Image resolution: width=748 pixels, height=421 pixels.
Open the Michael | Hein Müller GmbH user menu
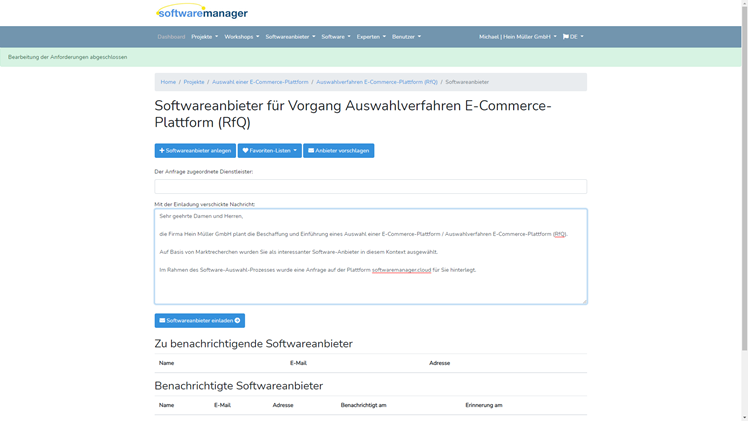[518, 37]
